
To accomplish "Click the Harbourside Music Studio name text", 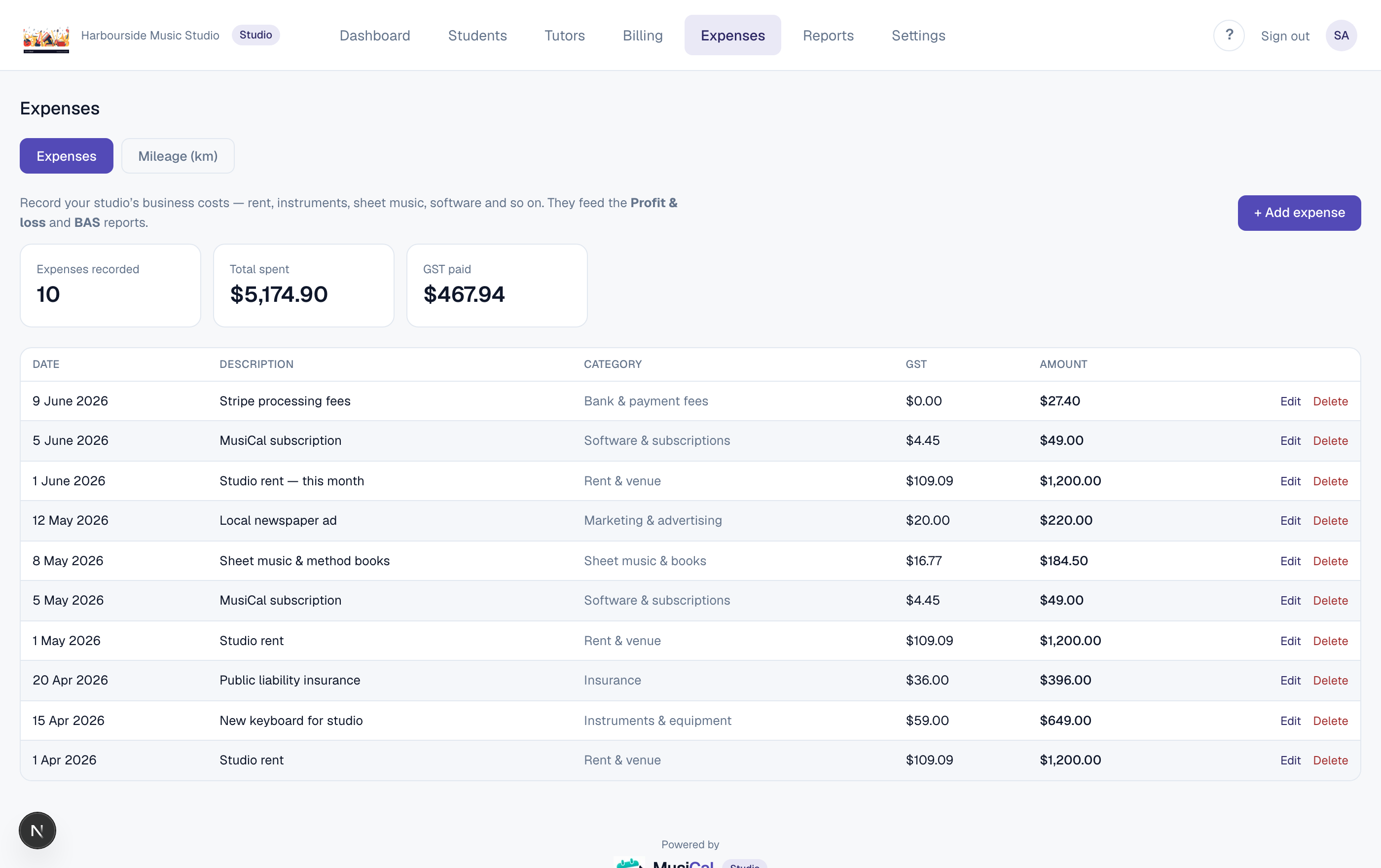I will pyautogui.click(x=150, y=36).
